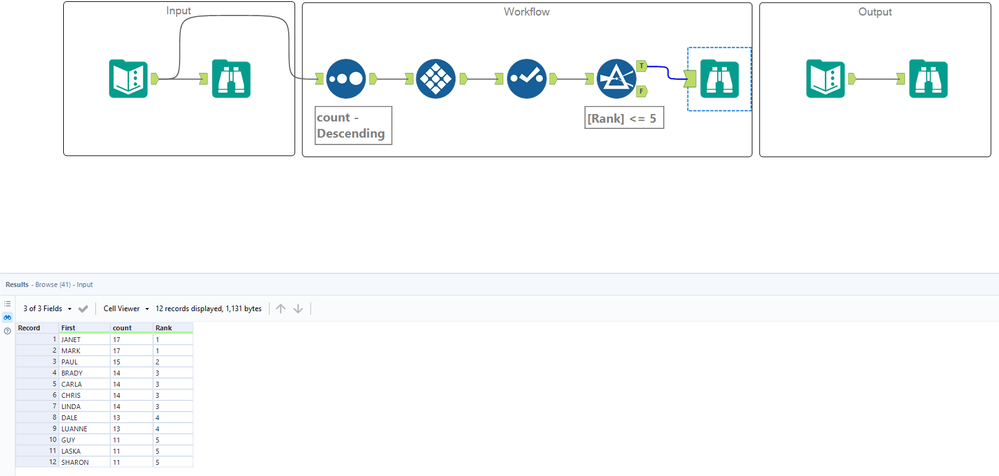Go to next record with down arrow
Screen dimensions: 999x476
click(x=298, y=308)
